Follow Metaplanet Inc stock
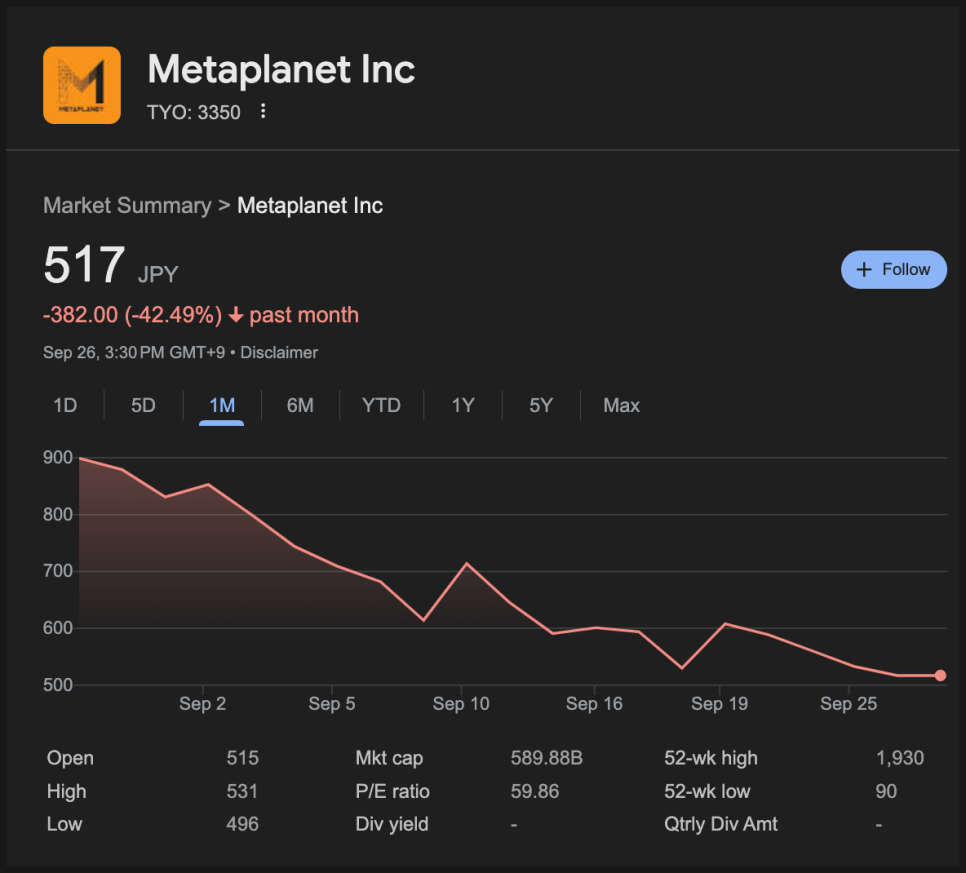Screen dimensions: 966x873 click(x=893, y=269)
